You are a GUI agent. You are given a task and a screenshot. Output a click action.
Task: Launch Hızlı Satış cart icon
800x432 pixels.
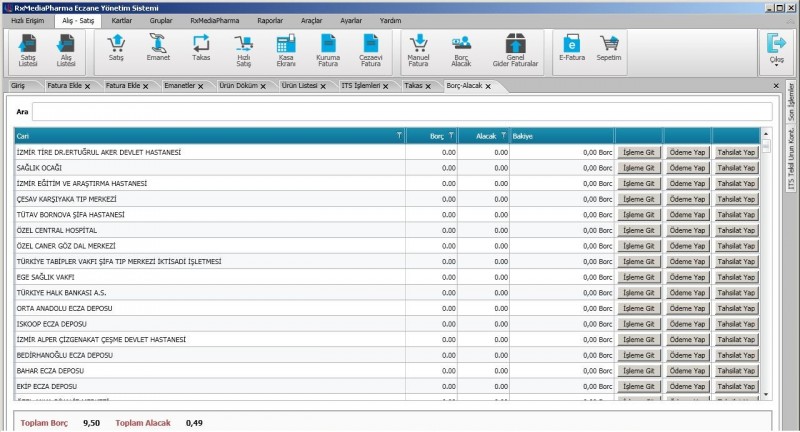pos(243,47)
